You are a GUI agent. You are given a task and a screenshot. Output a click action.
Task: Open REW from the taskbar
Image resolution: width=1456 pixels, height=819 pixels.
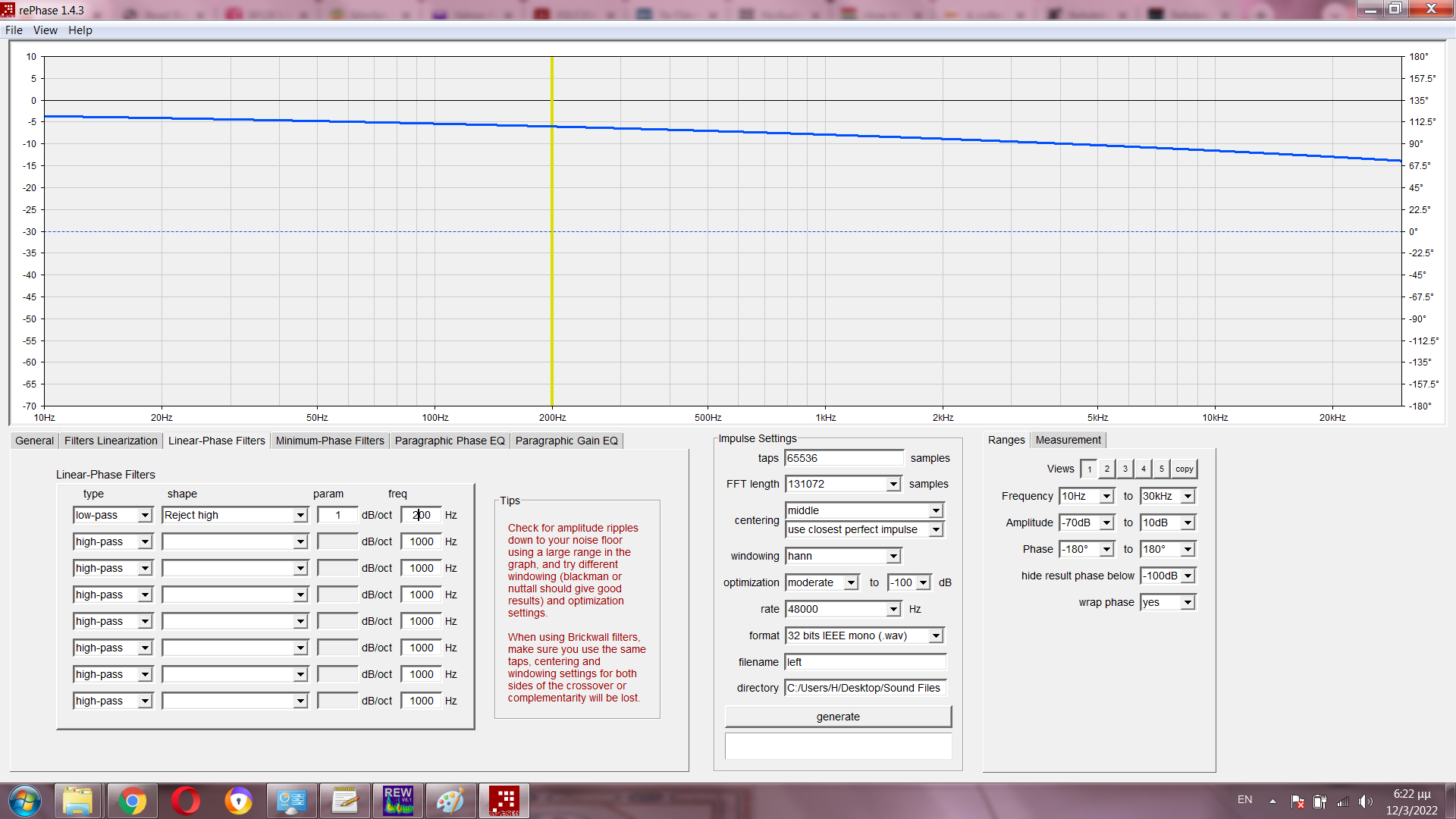click(398, 801)
